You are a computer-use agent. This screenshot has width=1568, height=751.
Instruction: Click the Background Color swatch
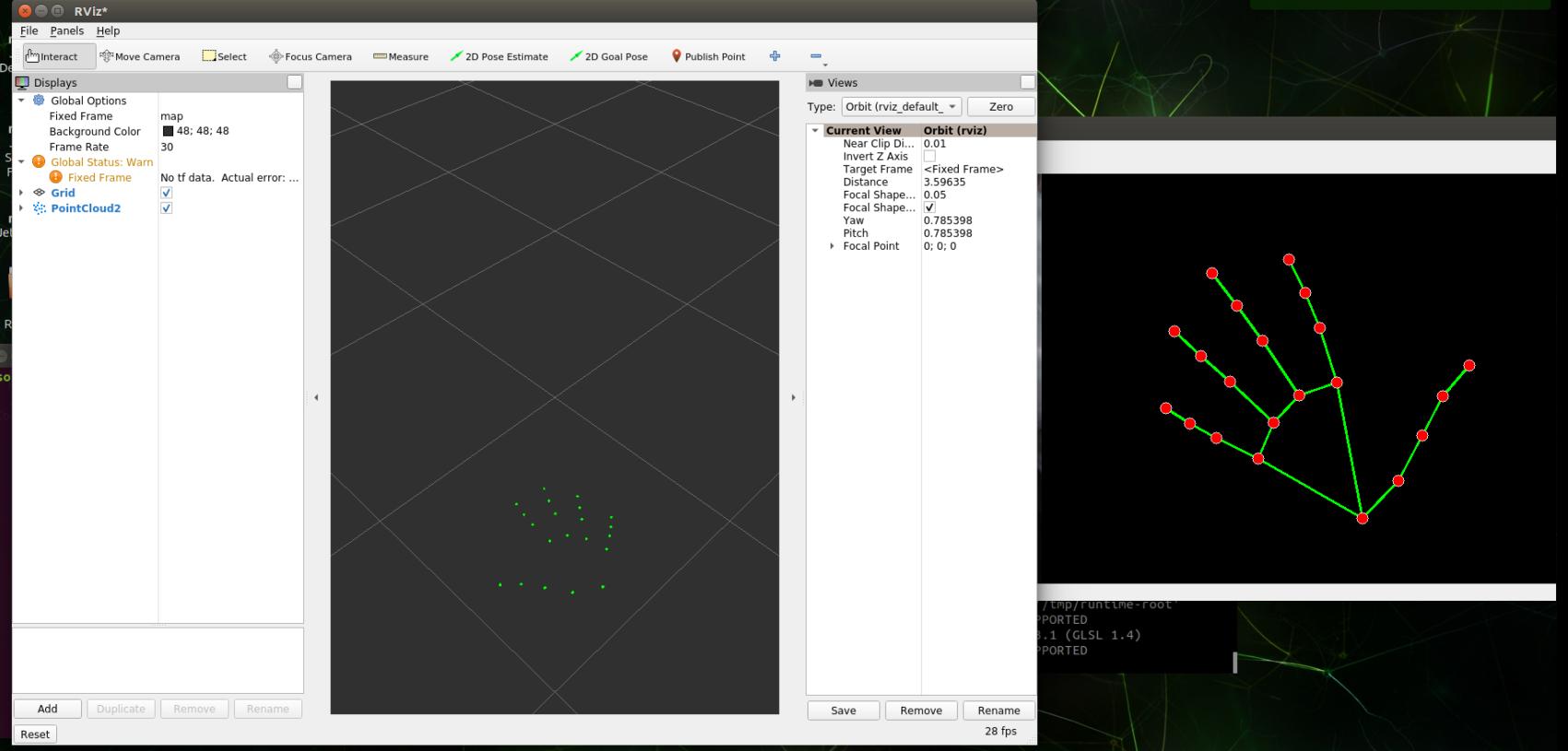coord(168,131)
